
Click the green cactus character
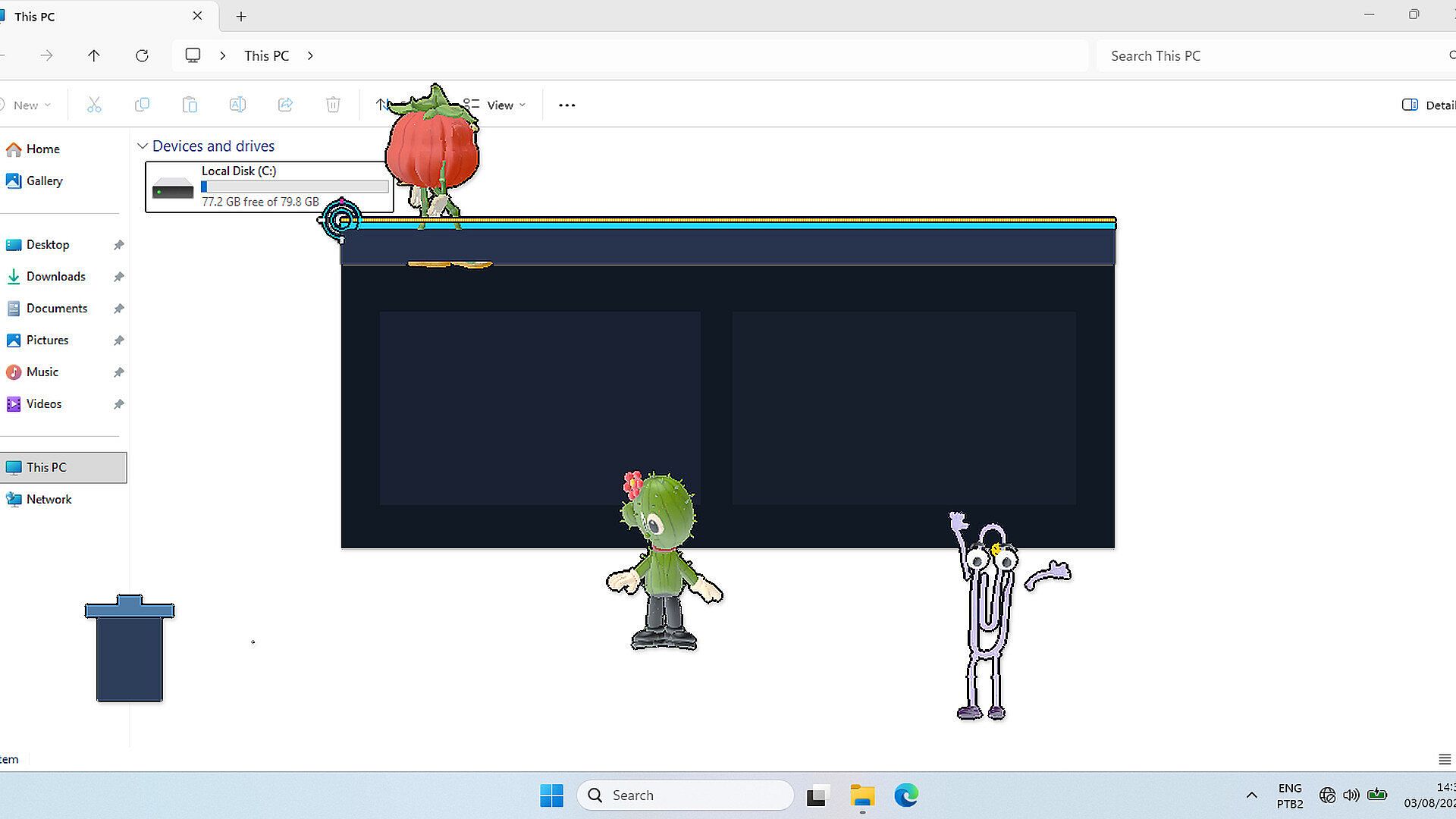click(x=664, y=561)
